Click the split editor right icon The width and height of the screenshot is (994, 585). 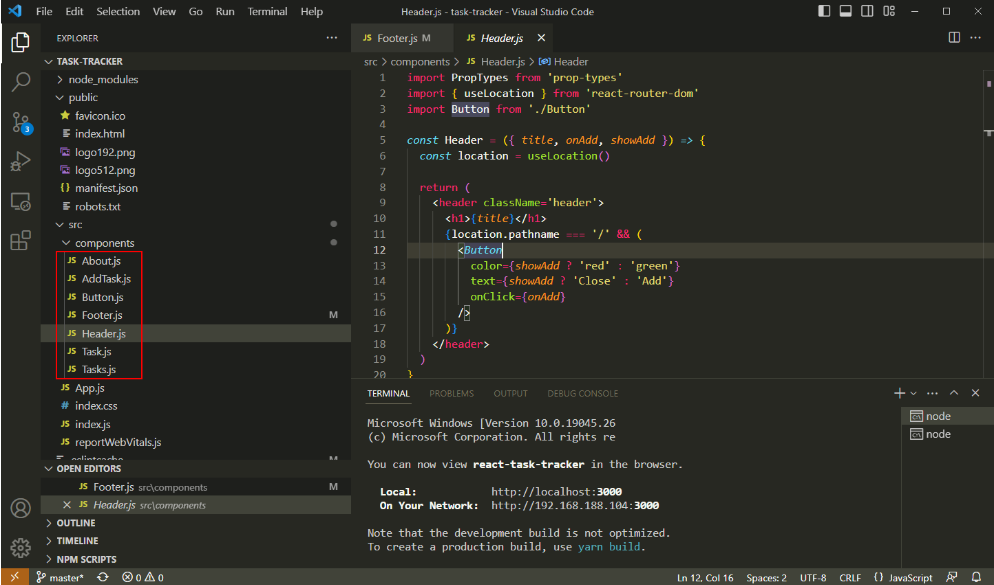(x=954, y=38)
